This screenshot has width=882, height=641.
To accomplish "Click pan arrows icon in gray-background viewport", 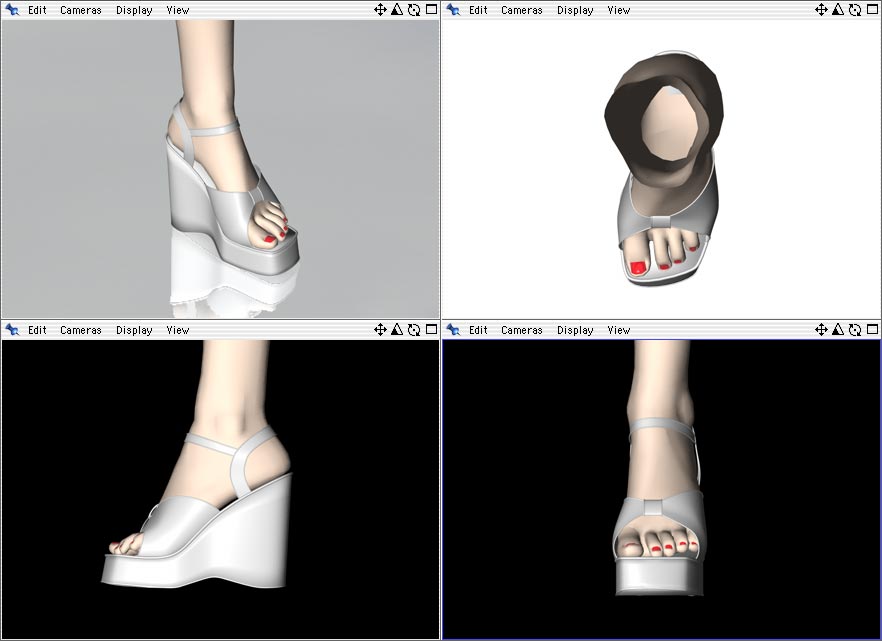I will pyautogui.click(x=380, y=10).
